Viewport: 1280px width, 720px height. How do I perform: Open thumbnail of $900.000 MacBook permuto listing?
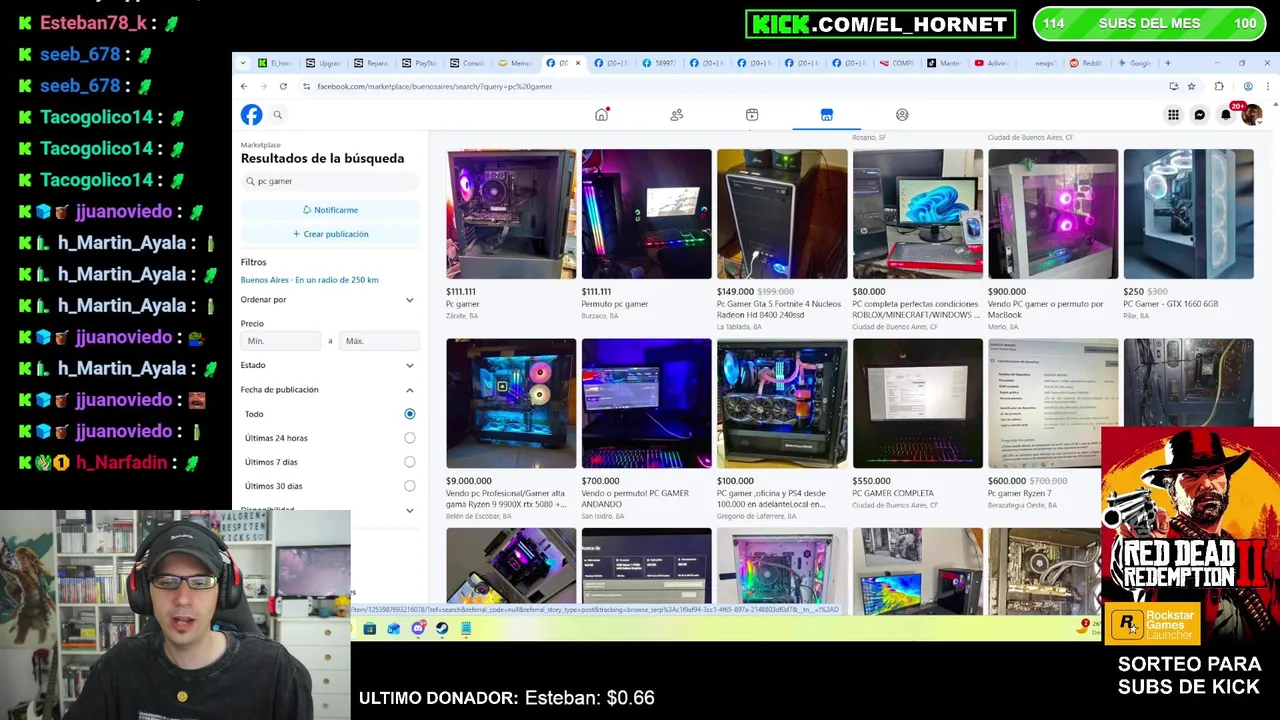click(x=1053, y=214)
